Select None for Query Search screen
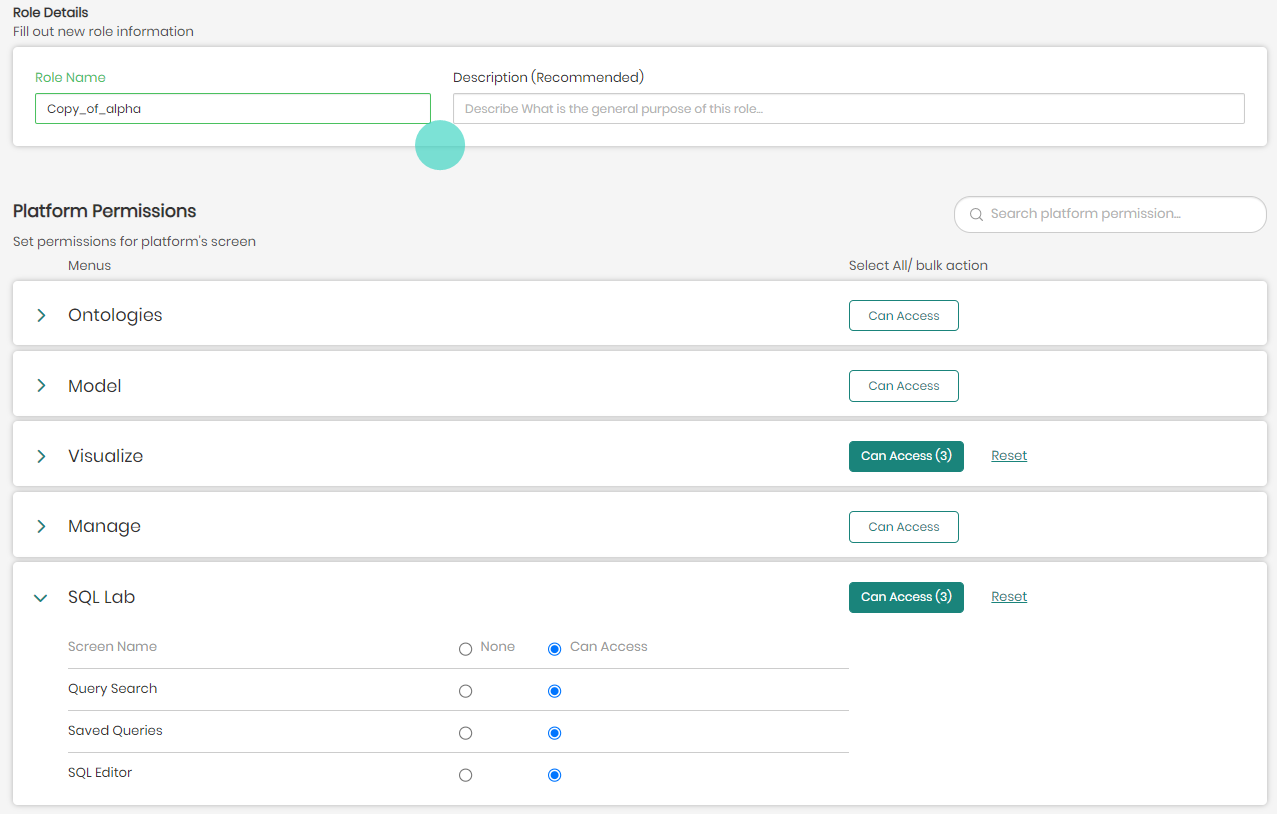 click(x=465, y=690)
